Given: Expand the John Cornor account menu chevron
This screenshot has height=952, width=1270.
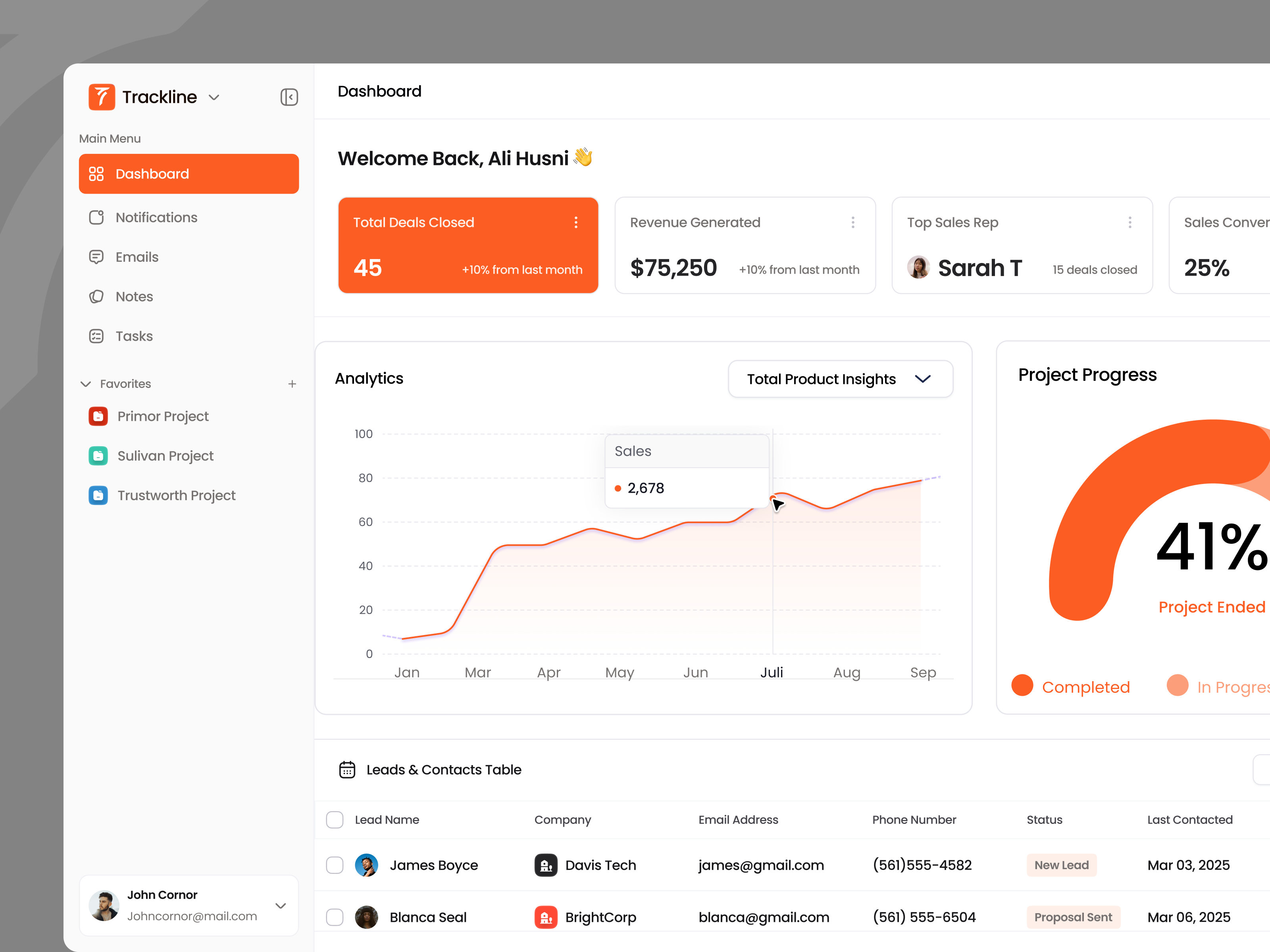Looking at the screenshot, I should [x=281, y=906].
